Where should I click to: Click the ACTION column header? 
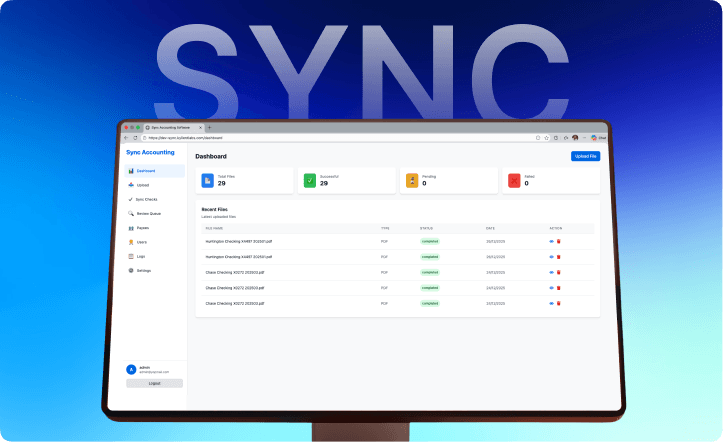(x=556, y=229)
